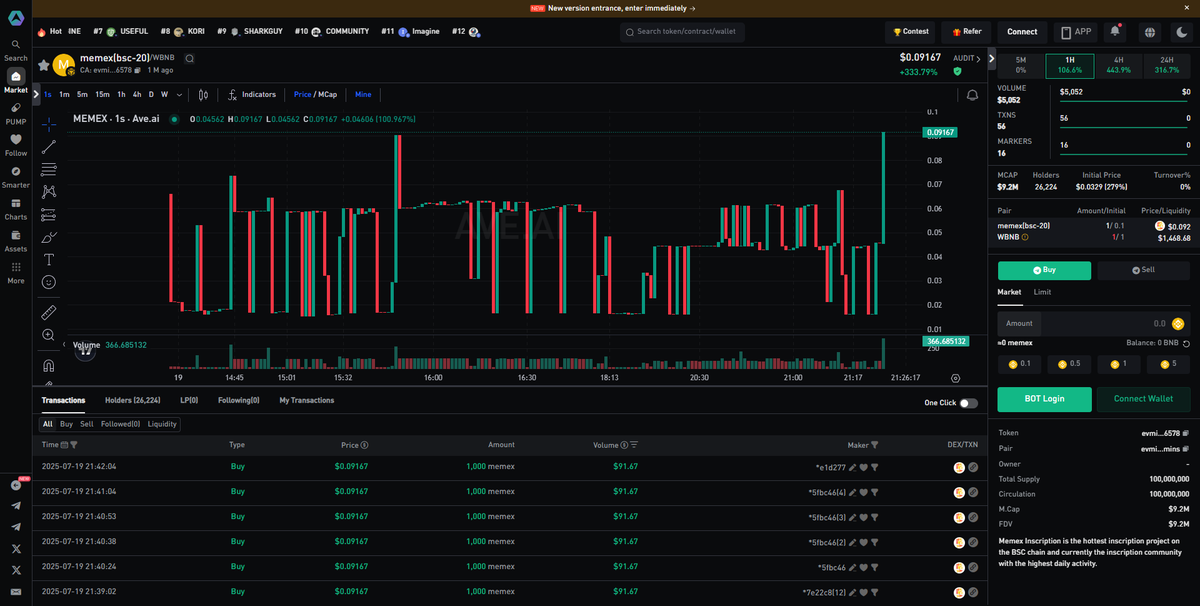Select the brush drawing chart tool
The width and height of the screenshot is (1200, 606).
49,237
